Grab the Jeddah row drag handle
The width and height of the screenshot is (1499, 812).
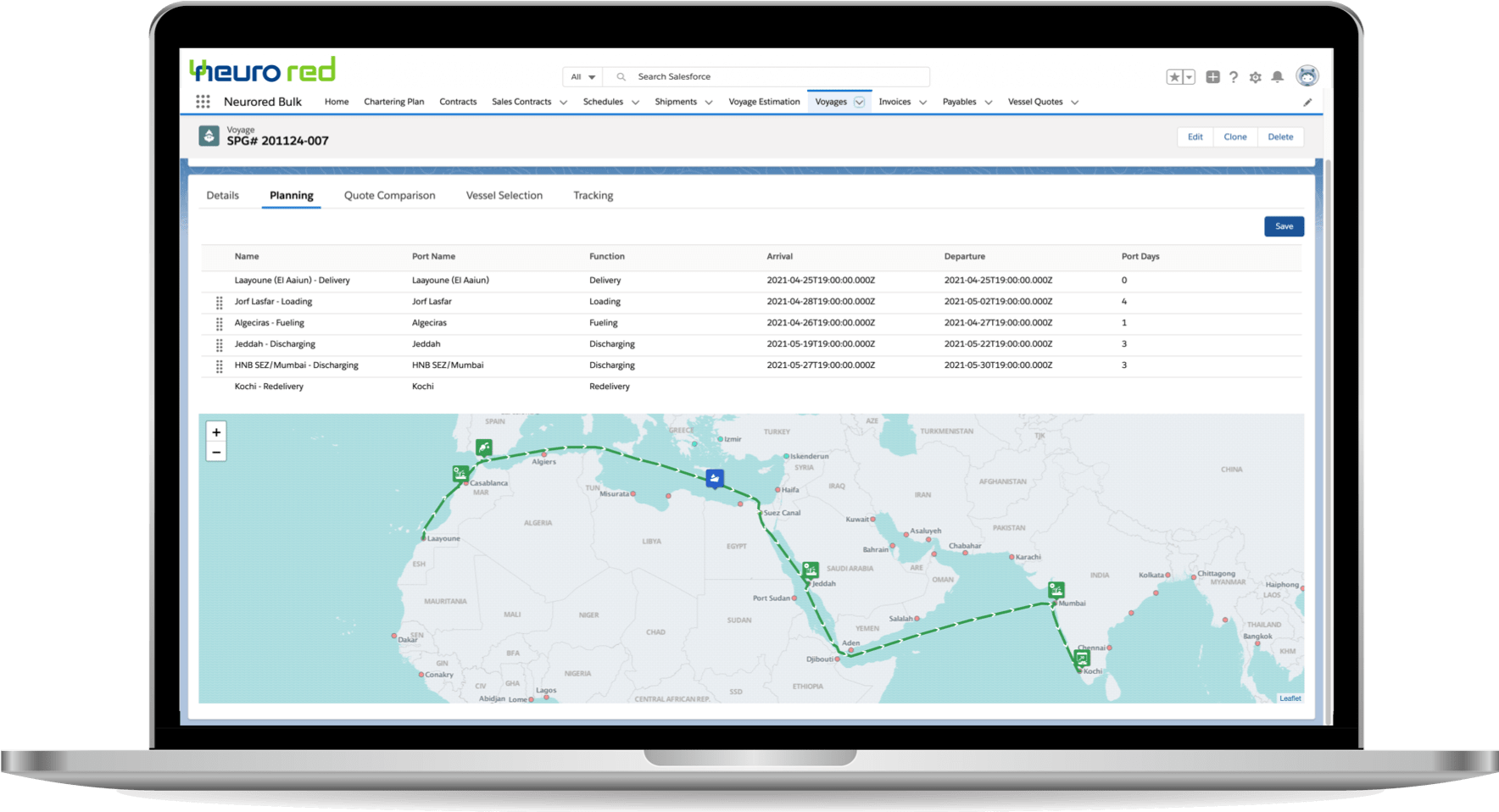click(220, 345)
